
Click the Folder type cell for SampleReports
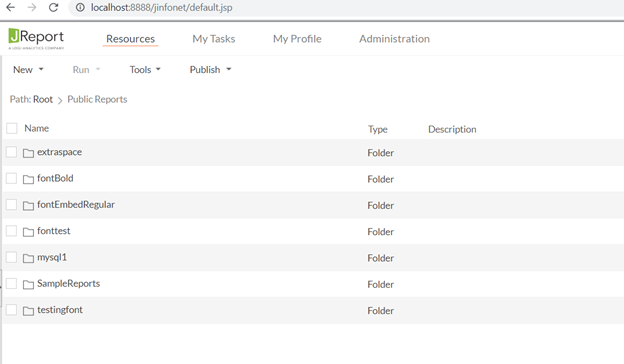[x=380, y=284]
